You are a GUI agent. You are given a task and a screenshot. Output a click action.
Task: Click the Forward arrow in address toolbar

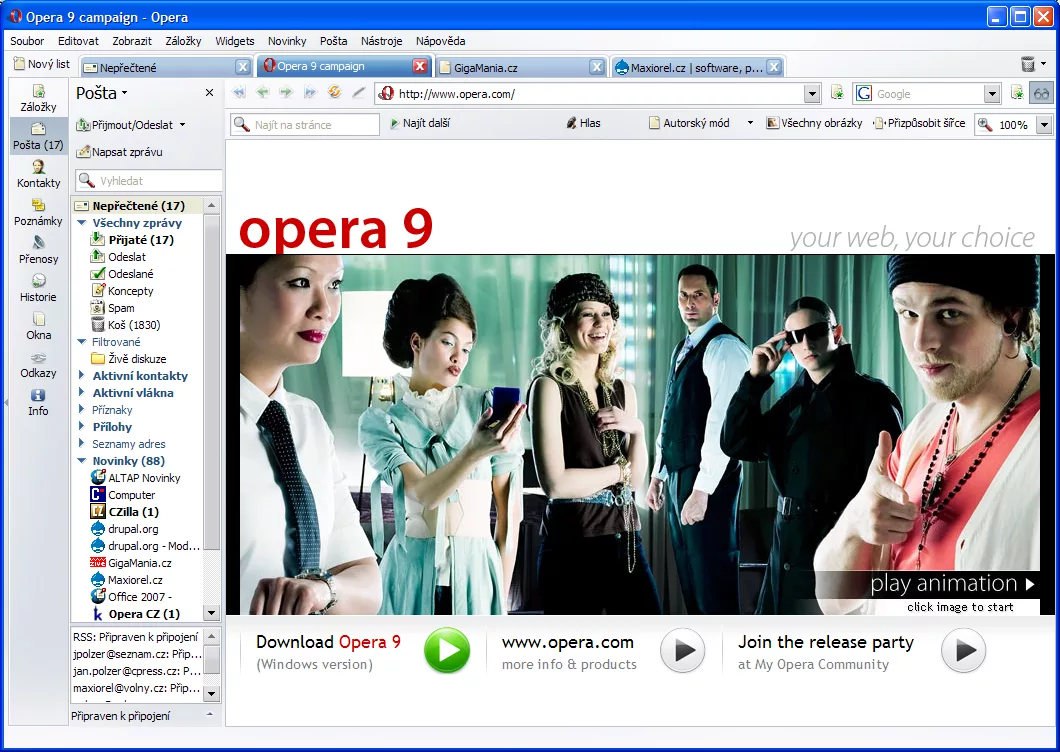coord(287,93)
